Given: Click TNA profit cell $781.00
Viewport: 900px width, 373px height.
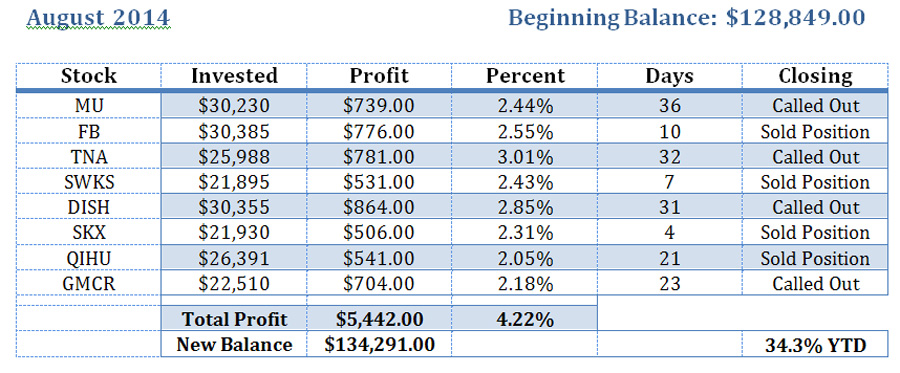Looking at the screenshot, I should click(x=379, y=156).
